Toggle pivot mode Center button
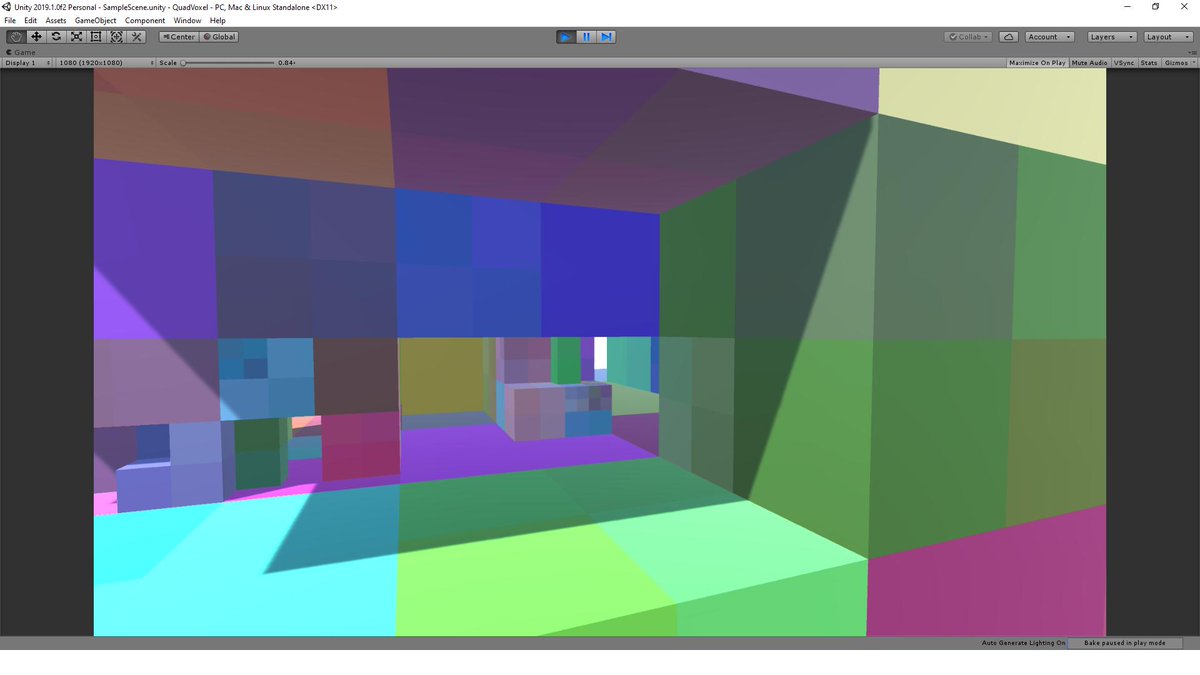The height and width of the screenshot is (675, 1200). tap(179, 37)
